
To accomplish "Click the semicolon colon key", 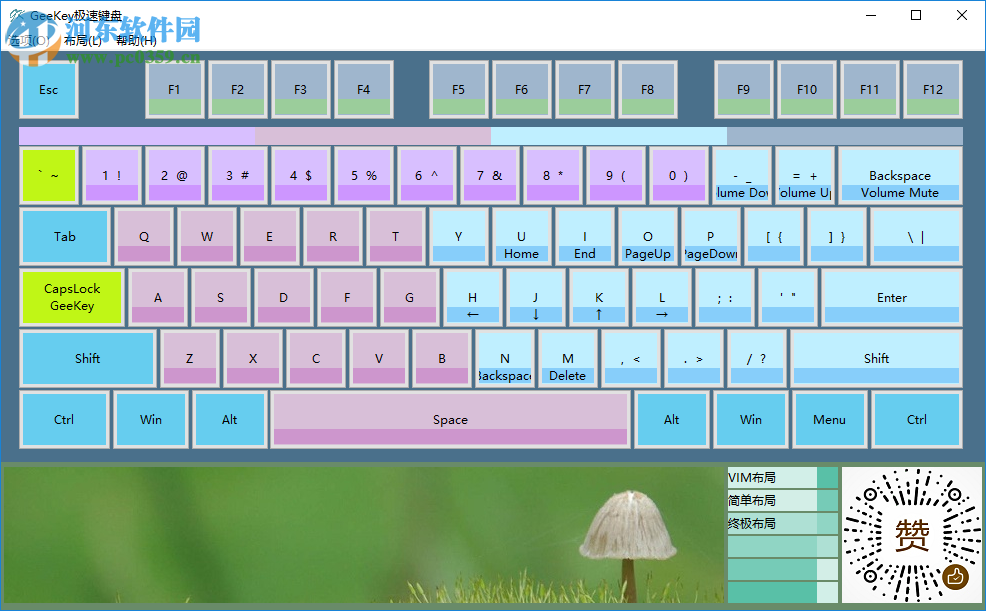I will point(725,297).
